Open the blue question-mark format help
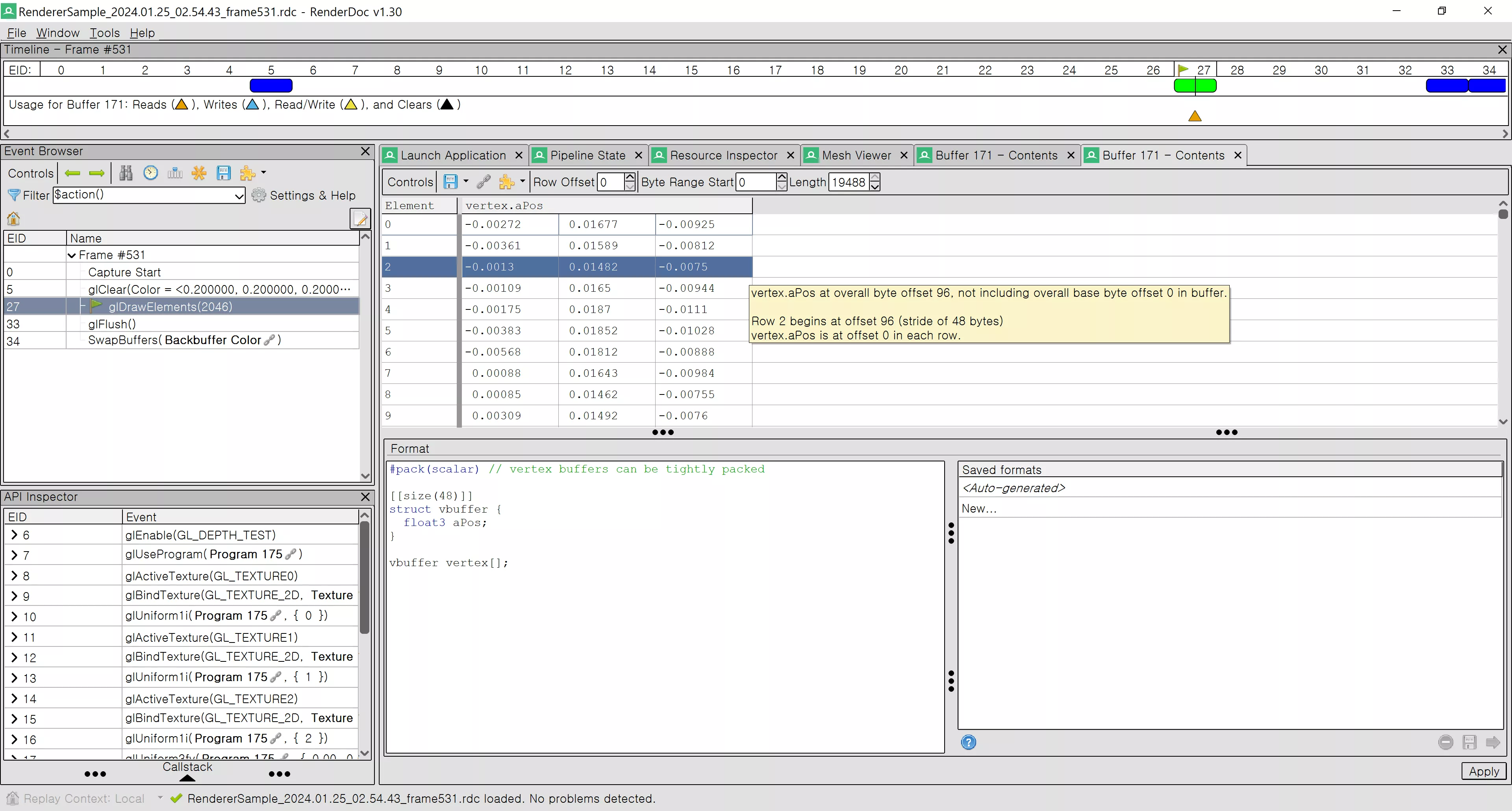Image resolution: width=1512 pixels, height=811 pixels. [969, 742]
